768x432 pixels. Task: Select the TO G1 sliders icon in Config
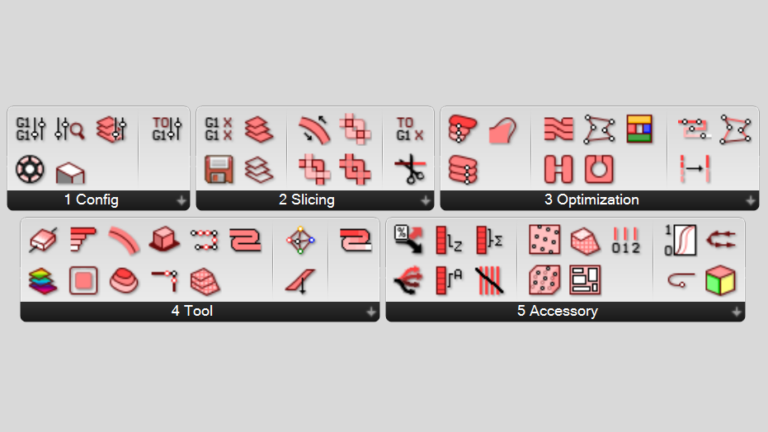tap(167, 129)
